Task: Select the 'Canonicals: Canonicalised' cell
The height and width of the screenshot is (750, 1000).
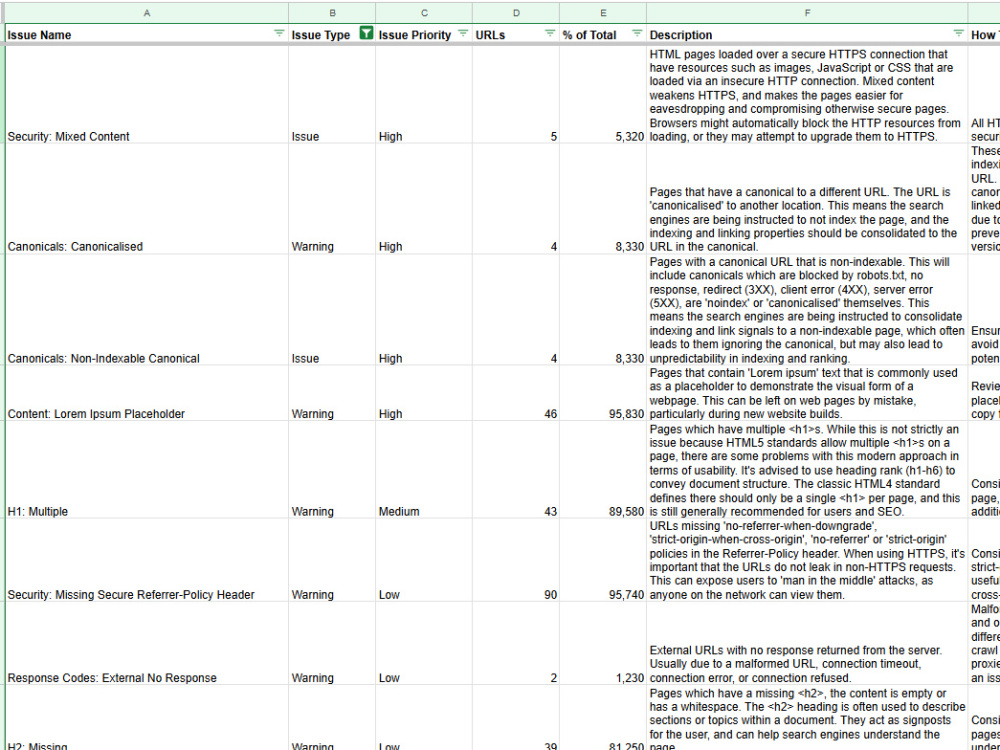Action: click(x=147, y=199)
